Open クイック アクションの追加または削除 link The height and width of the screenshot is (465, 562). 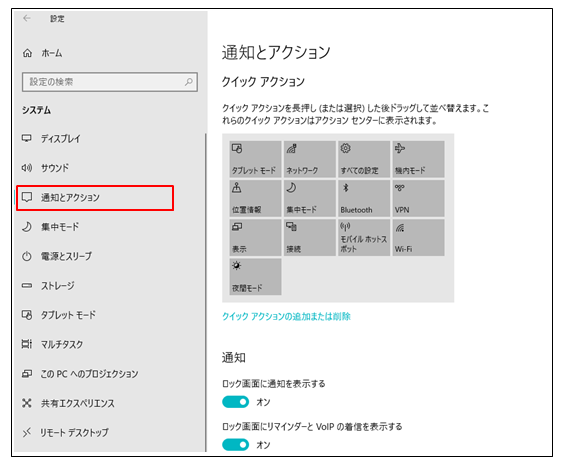point(286,316)
